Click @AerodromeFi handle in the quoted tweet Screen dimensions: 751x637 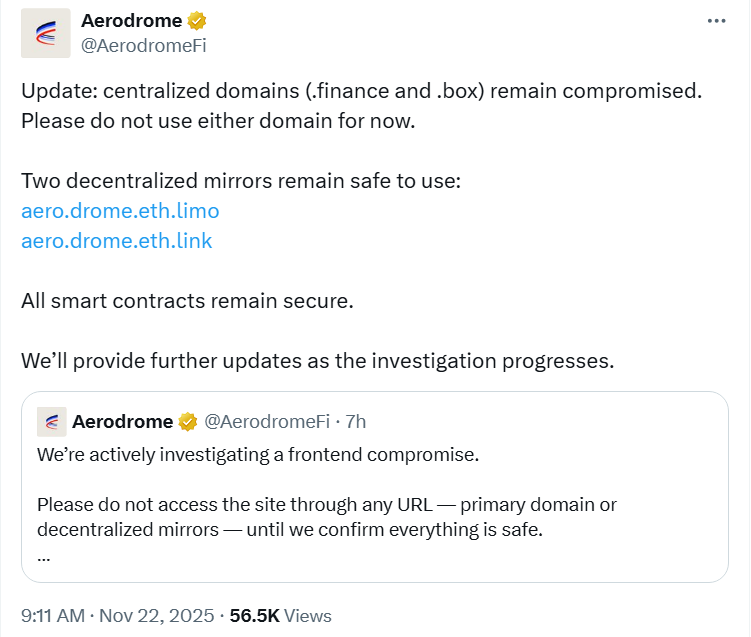pos(267,422)
